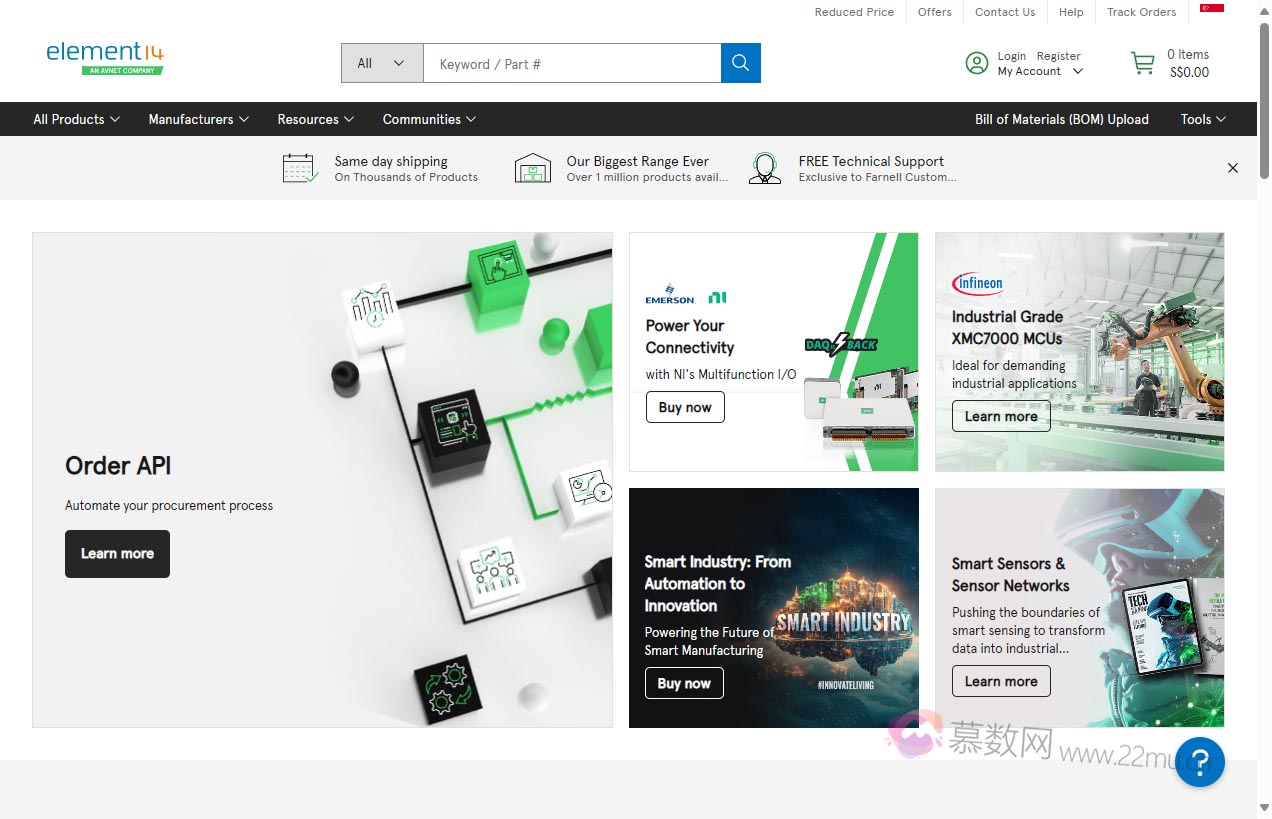1272x819 pixels.
Task: Expand the All category search dropdown
Action: (x=381, y=63)
